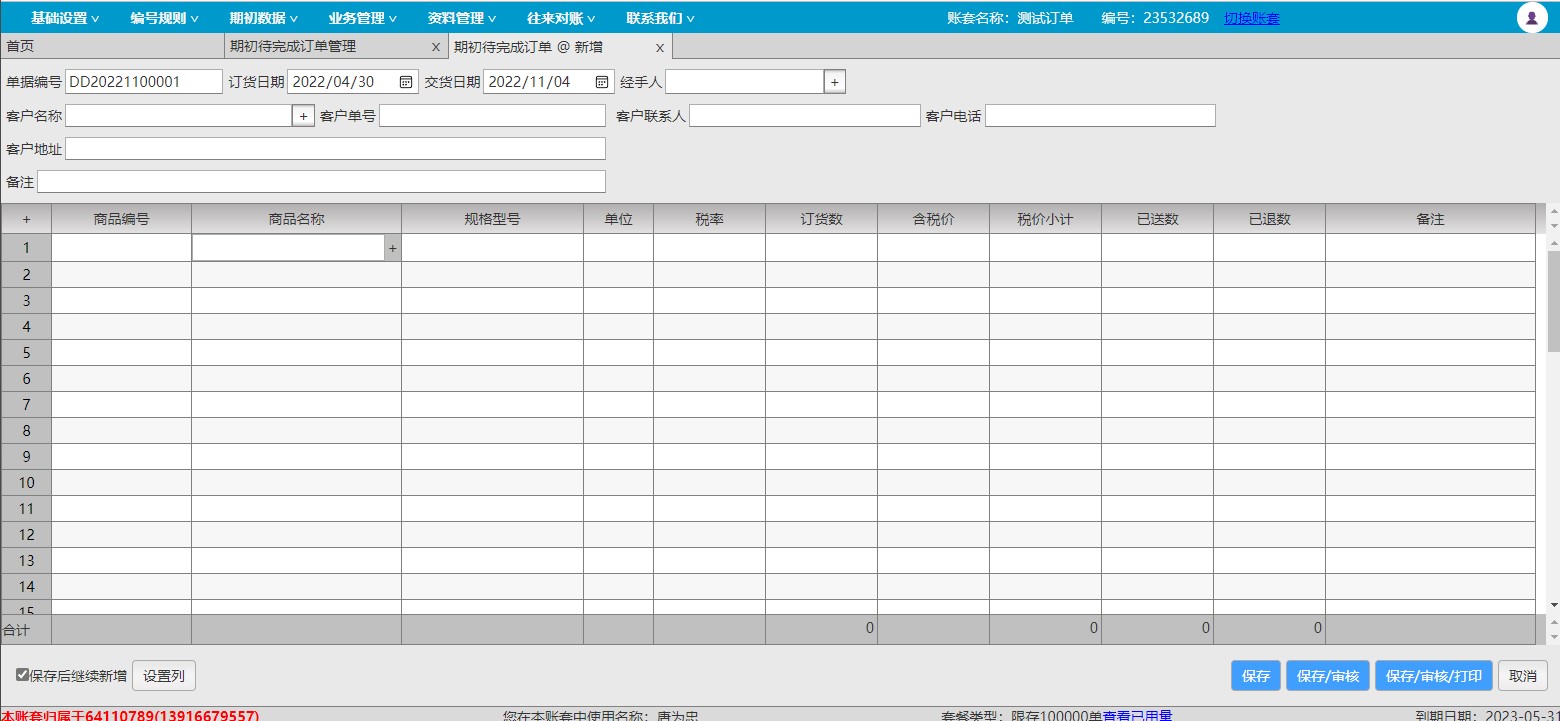Click 备注 column header in grid

1430,219
